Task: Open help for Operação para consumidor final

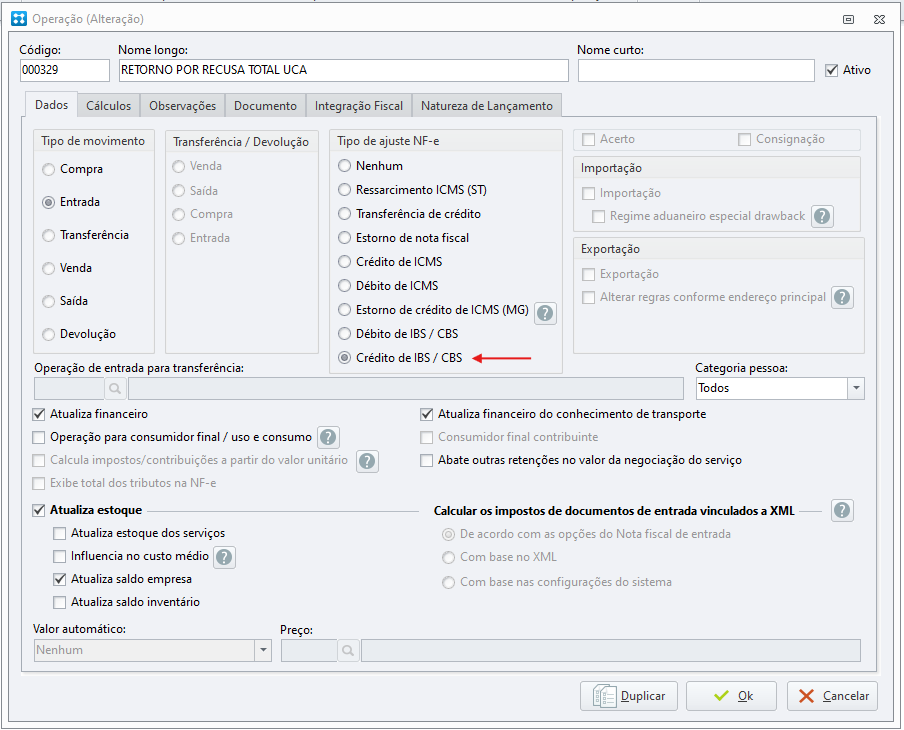Action: pyautogui.click(x=328, y=437)
